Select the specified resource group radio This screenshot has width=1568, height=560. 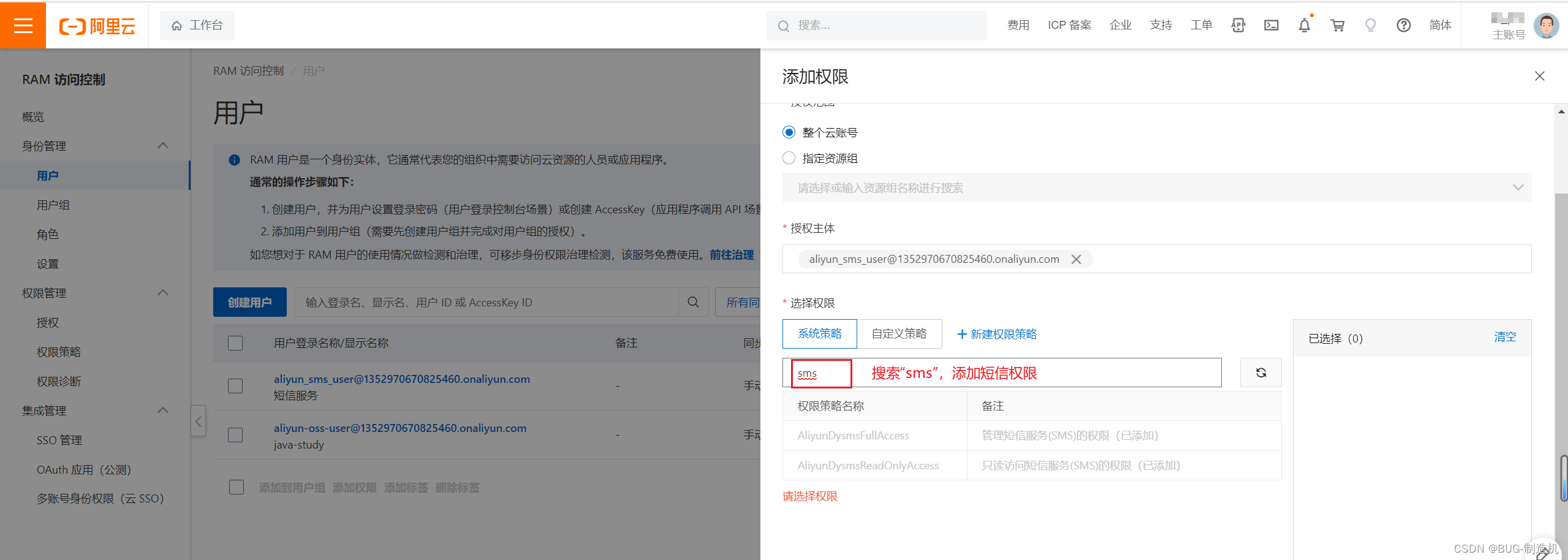point(789,158)
